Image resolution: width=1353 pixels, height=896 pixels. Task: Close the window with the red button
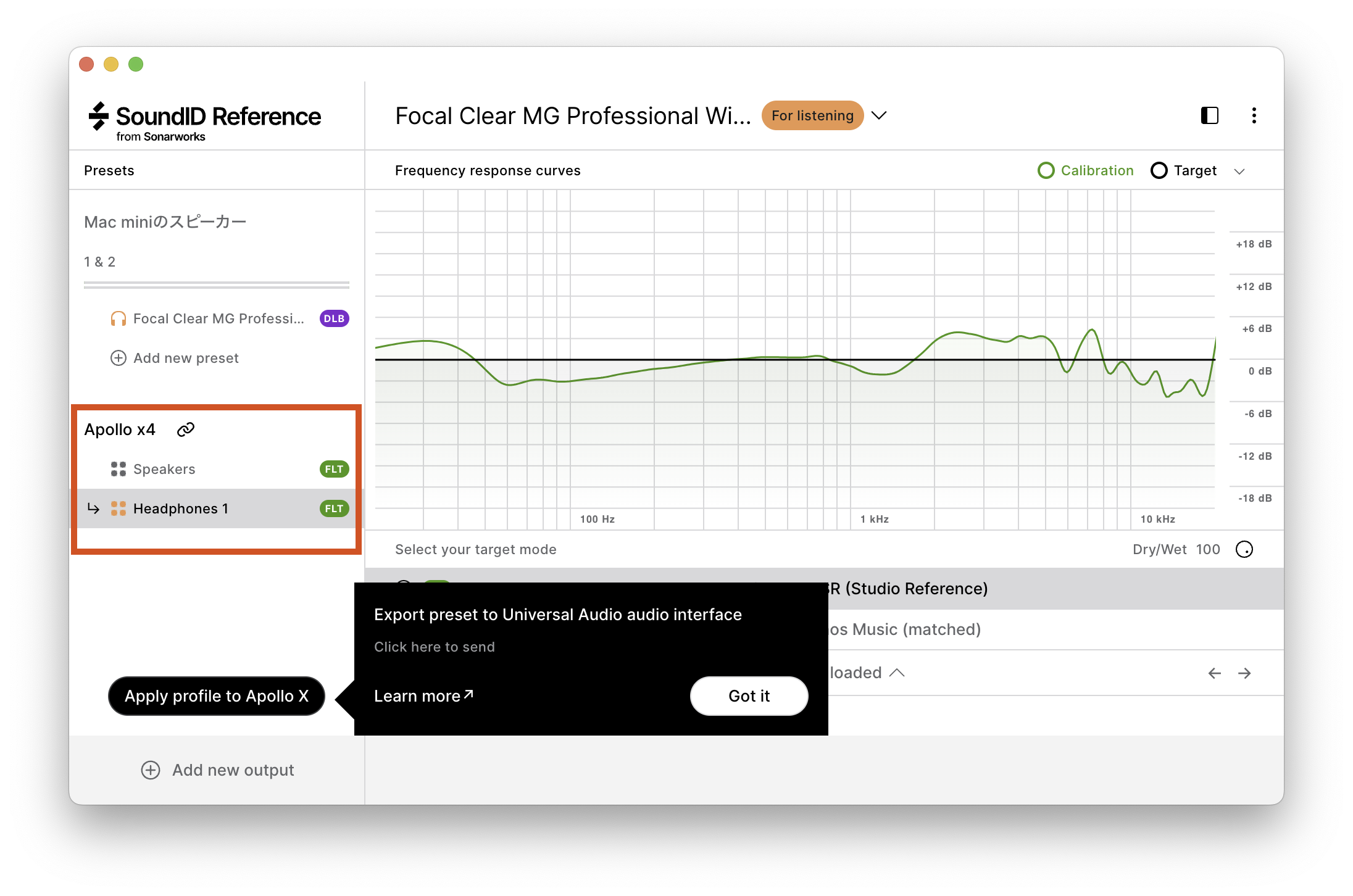[x=86, y=64]
